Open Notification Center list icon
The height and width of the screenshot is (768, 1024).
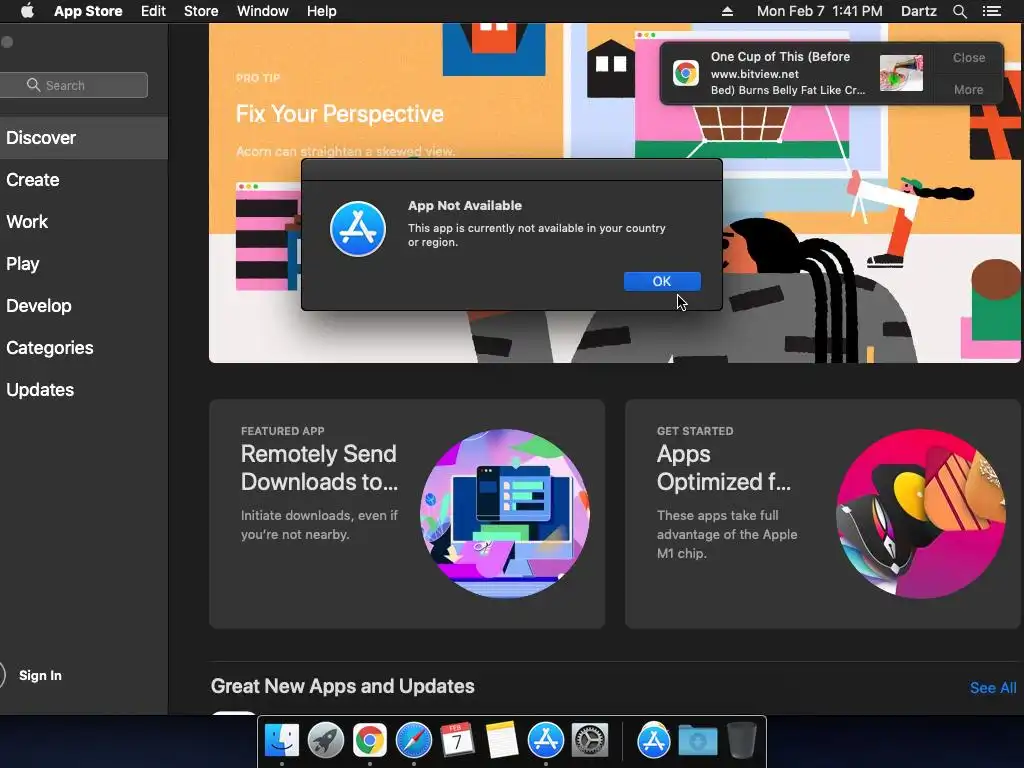pyautogui.click(x=992, y=11)
